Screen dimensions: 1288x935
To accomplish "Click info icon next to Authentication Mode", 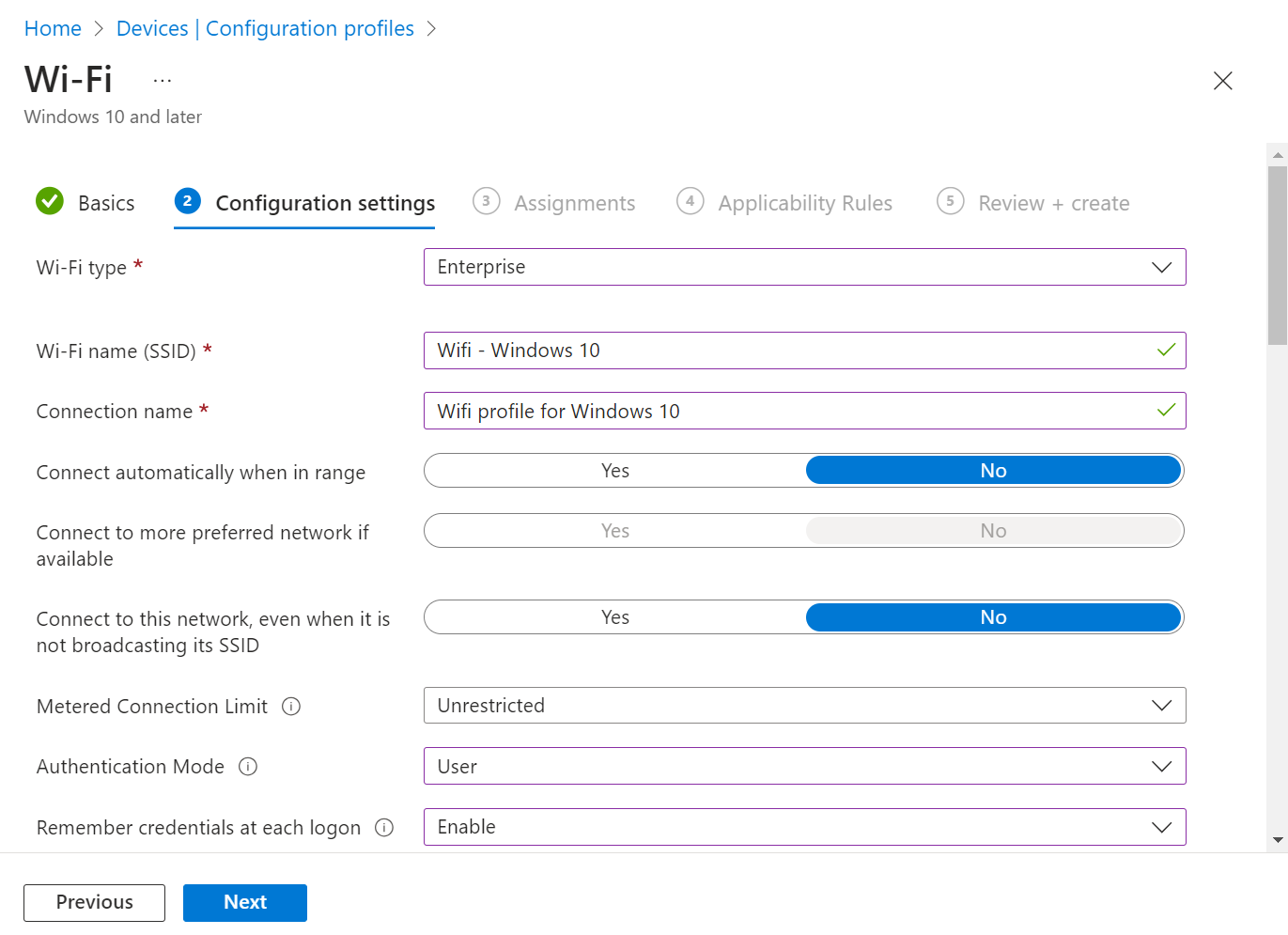I will point(248,767).
